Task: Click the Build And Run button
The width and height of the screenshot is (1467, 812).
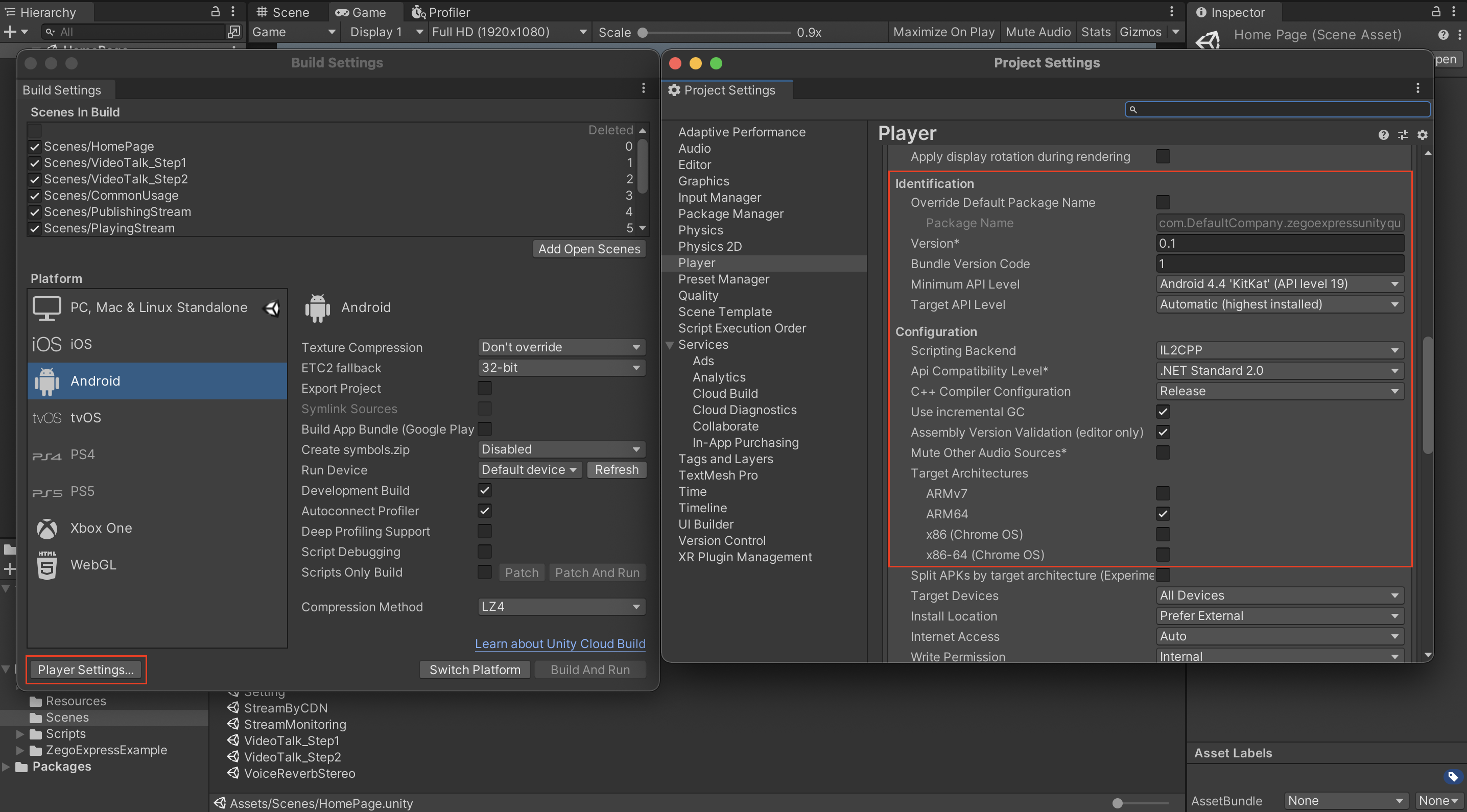Action: click(x=590, y=669)
